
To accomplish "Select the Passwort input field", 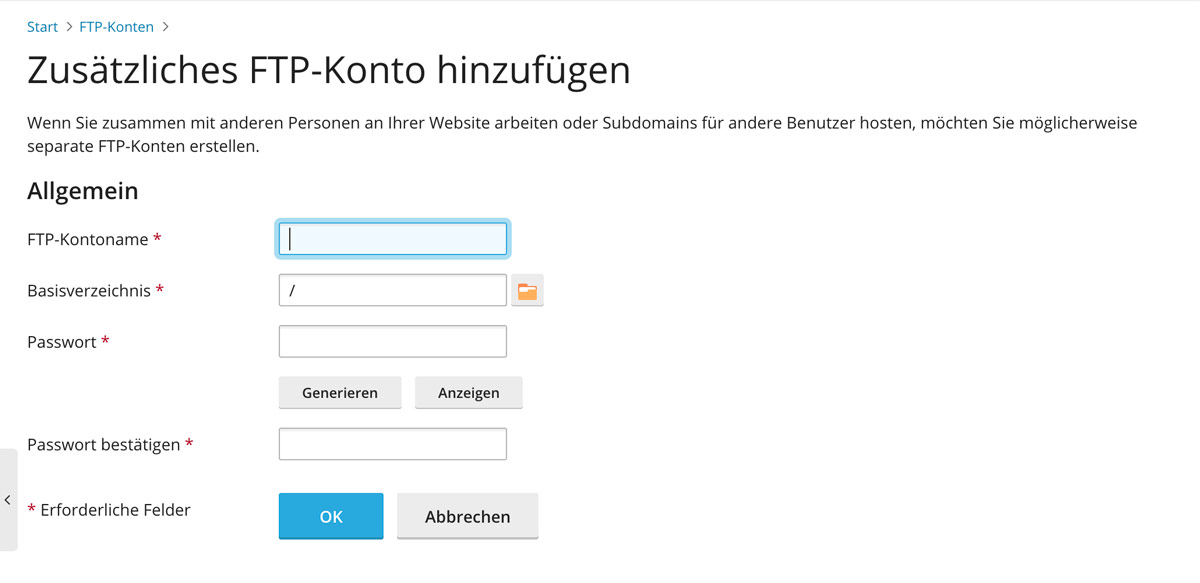I will click(x=392, y=342).
